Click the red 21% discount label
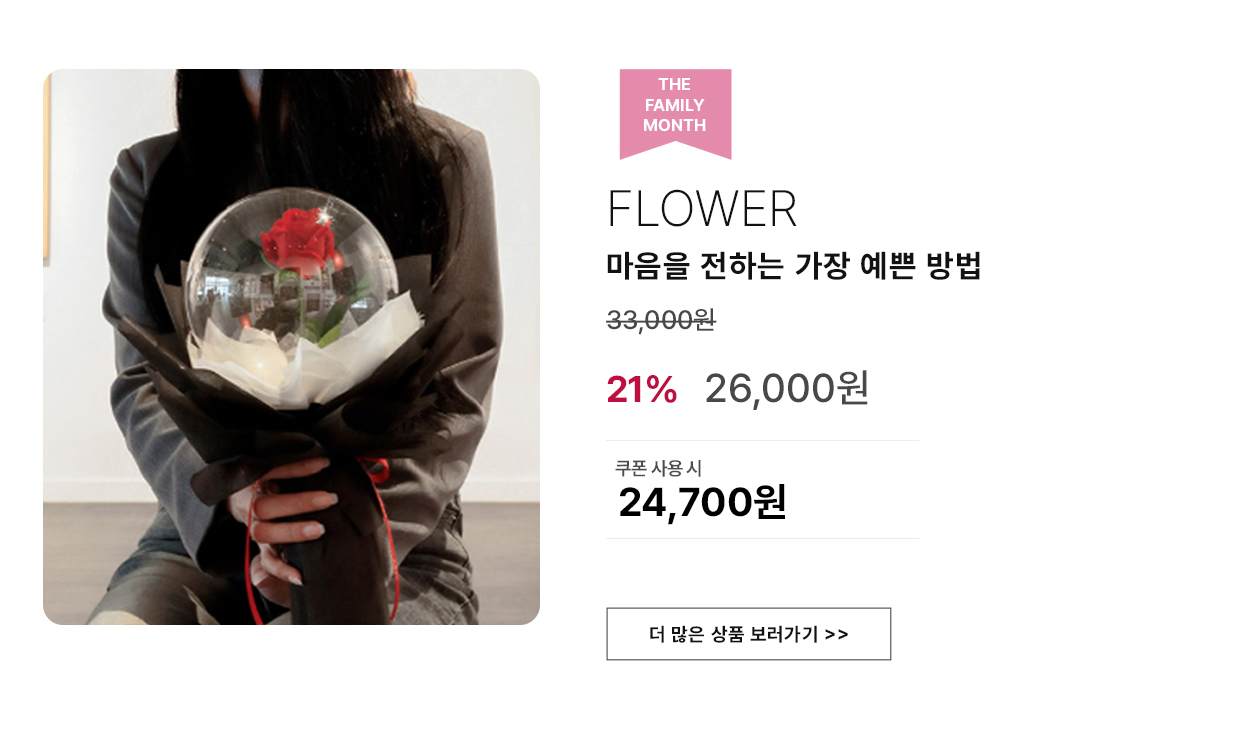 pos(641,390)
